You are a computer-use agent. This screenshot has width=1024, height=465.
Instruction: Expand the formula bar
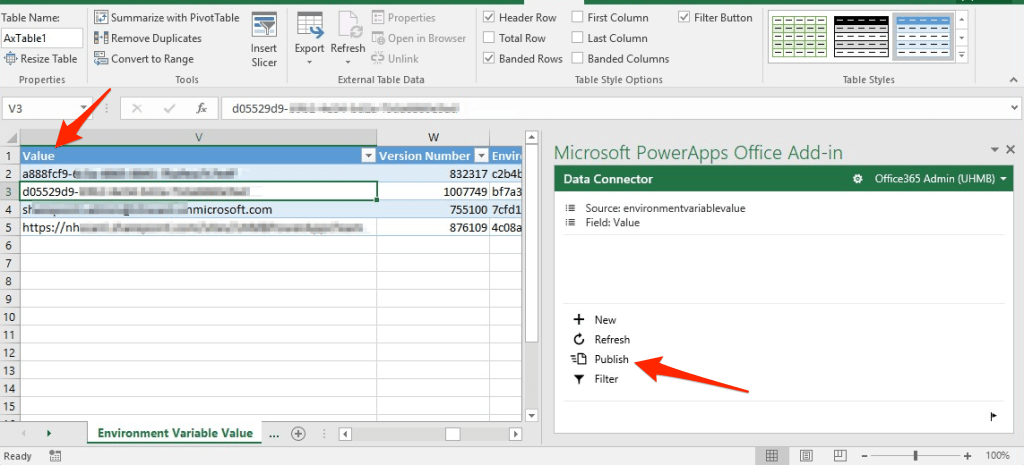point(1014,108)
